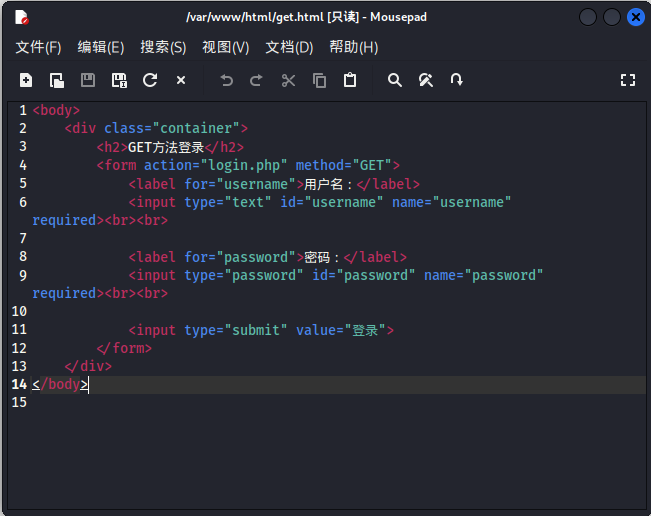Click for="password" attribute on line 8
The image size is (651, 516).
pyautogui.click(x=240, y=257)
